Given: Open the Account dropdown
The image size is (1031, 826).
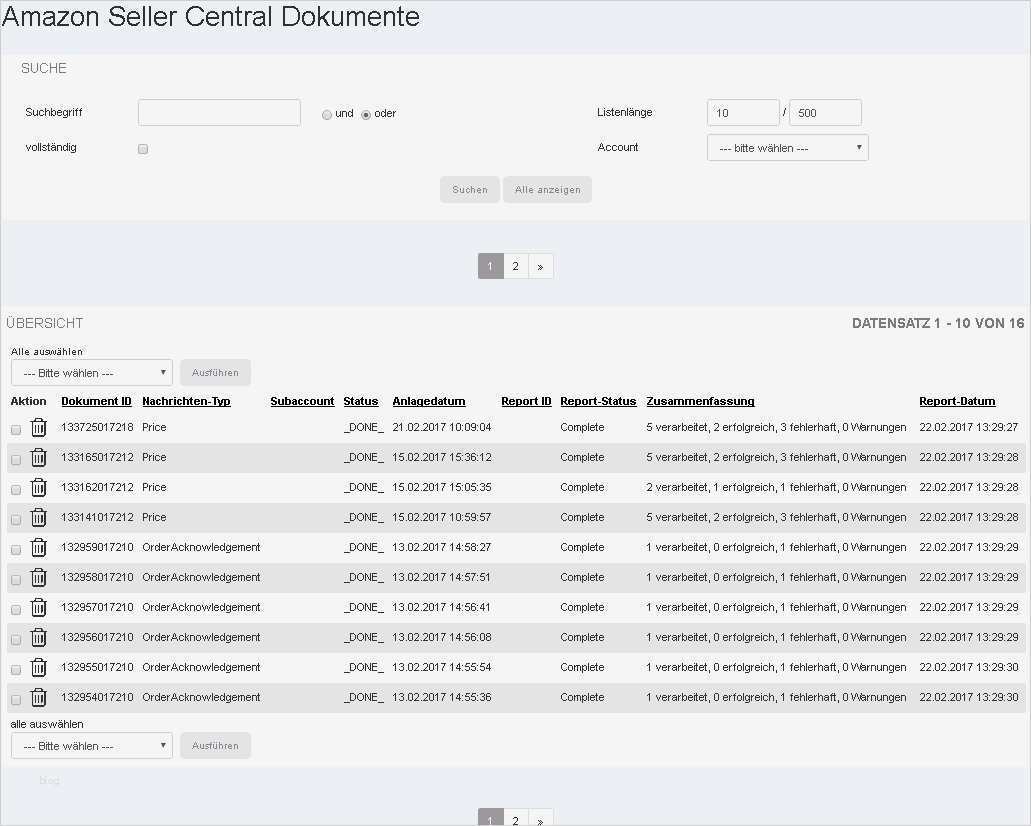Looking at the screenshot, I should tap(788, 148).
